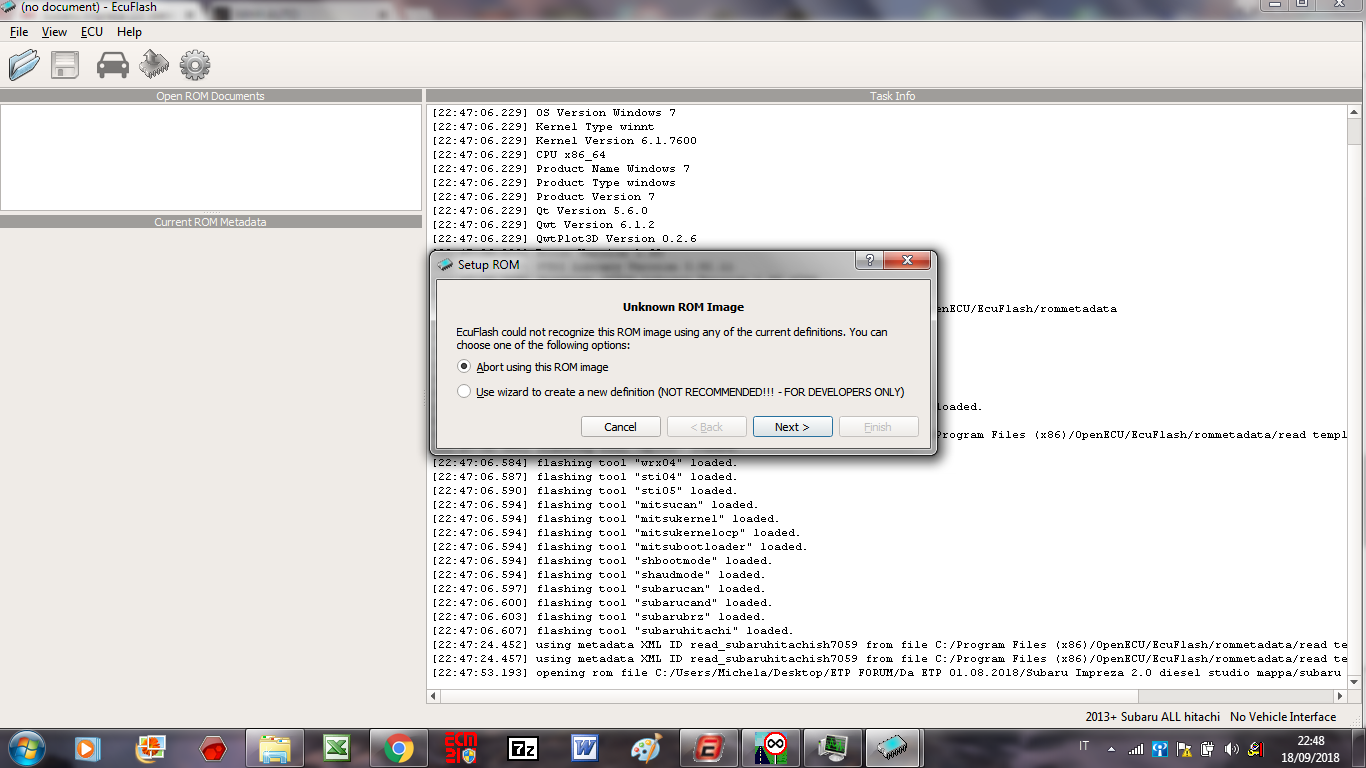1366x768 pixels.
Task: Click the Open ROM Documents panel header
Action: pos(211,96)
